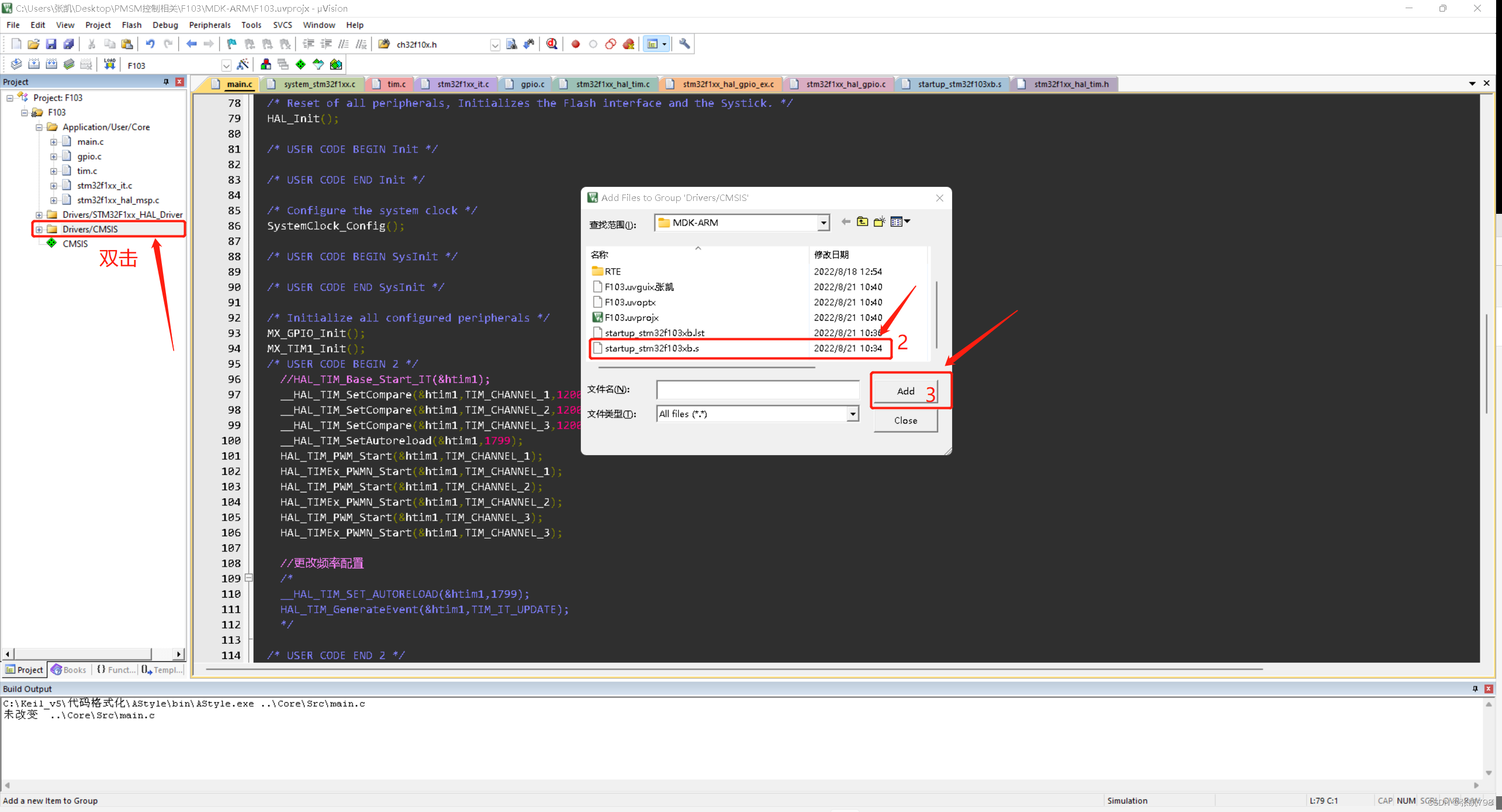Screen dimensions: 1502x812
Task: Comment selection toolbar icon
Action: pos(344,44)
